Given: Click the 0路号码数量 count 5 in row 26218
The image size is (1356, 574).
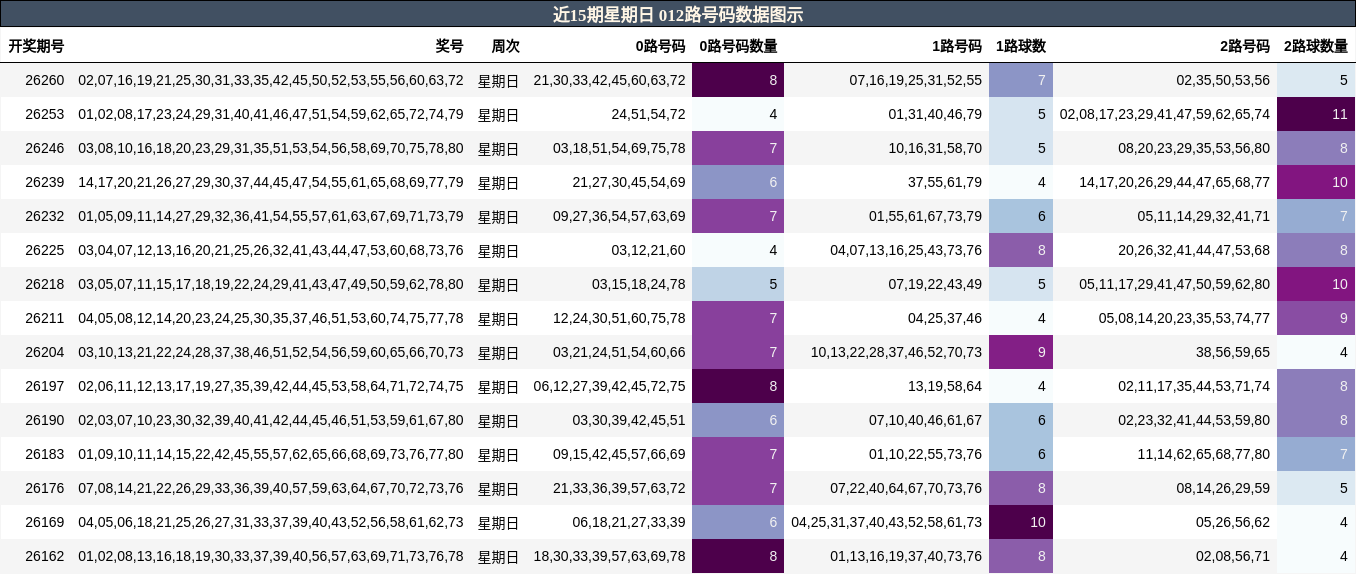Looking at the screenshot, I should [x=738, y=284].
